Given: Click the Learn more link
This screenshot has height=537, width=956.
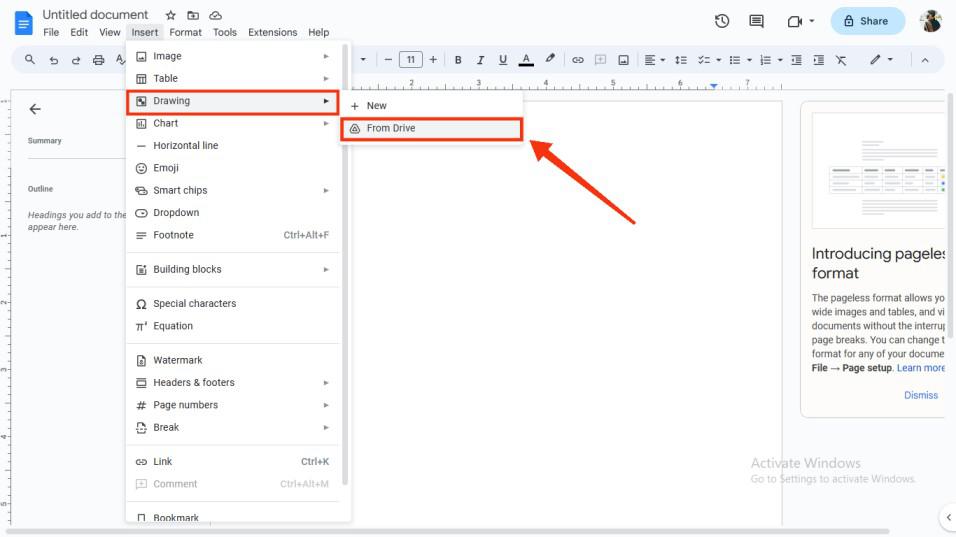Looking at the screenshot, I should coord(920,368).
